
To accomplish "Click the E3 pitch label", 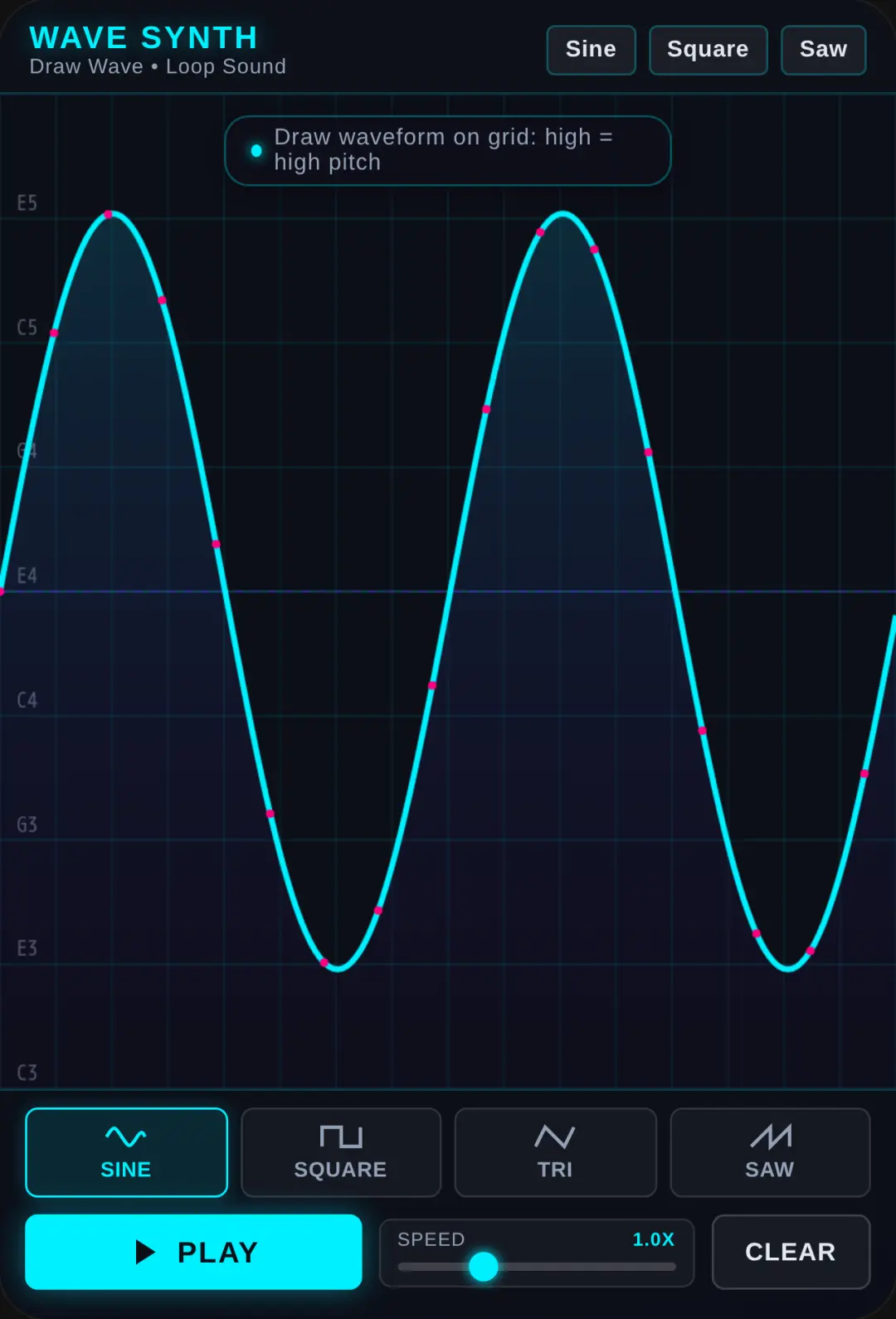I will click(x=27, y=948).
